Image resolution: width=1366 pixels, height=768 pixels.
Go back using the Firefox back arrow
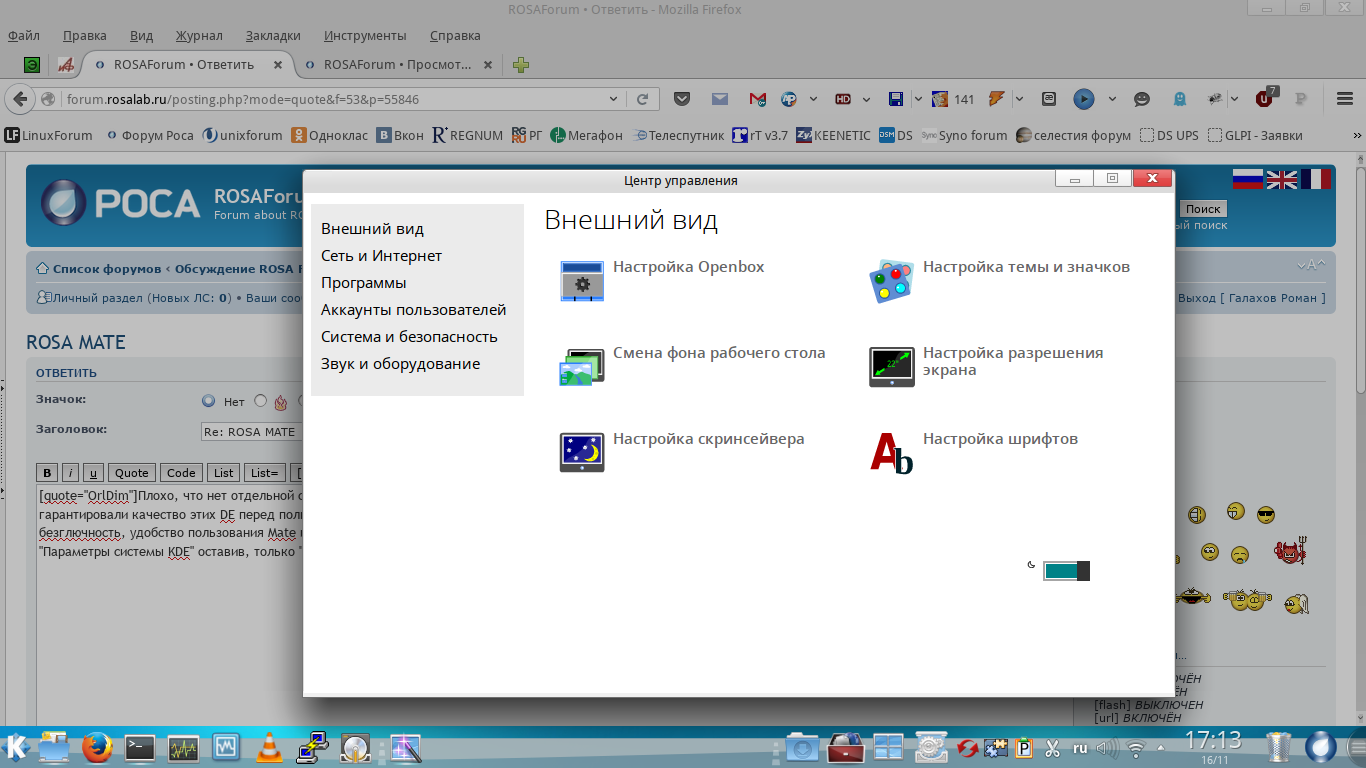tap(21, 99)
